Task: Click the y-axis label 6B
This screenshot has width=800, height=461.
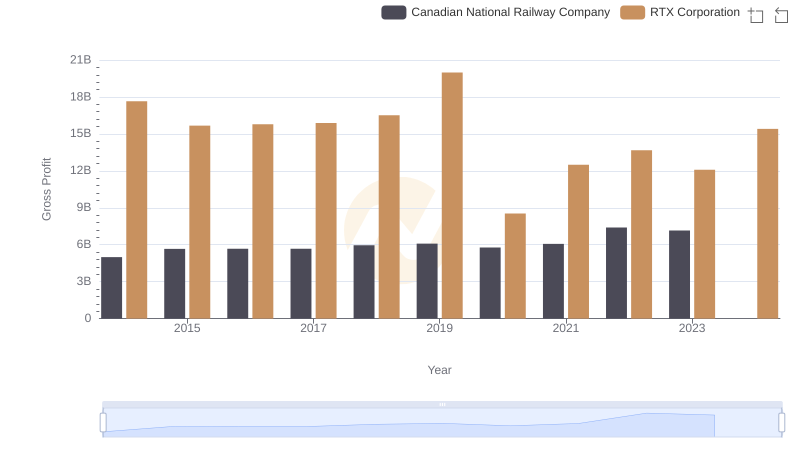Action: click(x=84, y=244)
